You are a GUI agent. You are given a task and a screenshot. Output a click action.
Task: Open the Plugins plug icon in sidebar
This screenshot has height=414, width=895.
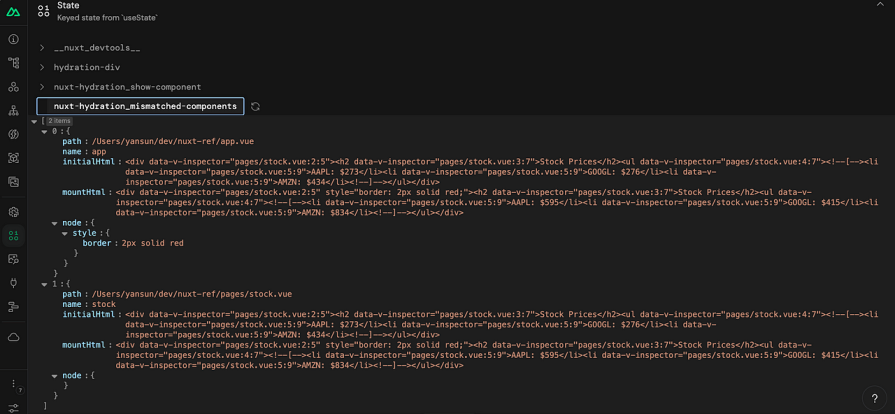(x=14, y=283)
